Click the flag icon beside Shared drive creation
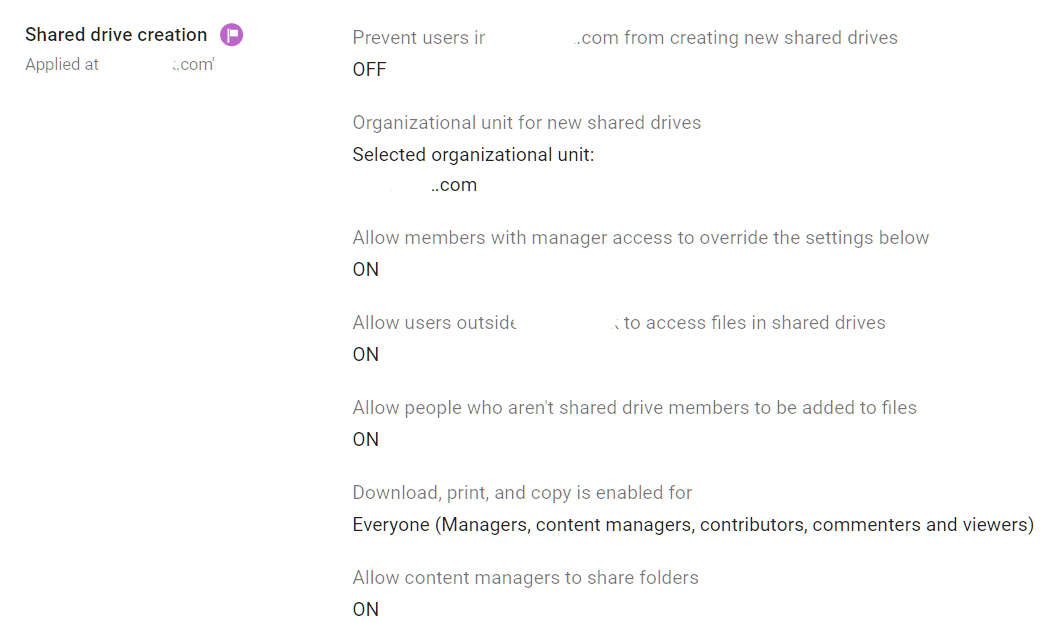This screenshot has height=634, width=1055. [231, 34]
